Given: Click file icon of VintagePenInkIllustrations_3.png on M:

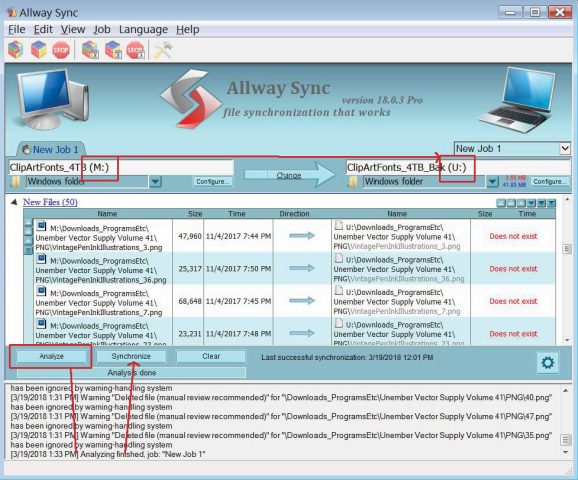Looking at the screenshot, I should [x=41, y=226].
